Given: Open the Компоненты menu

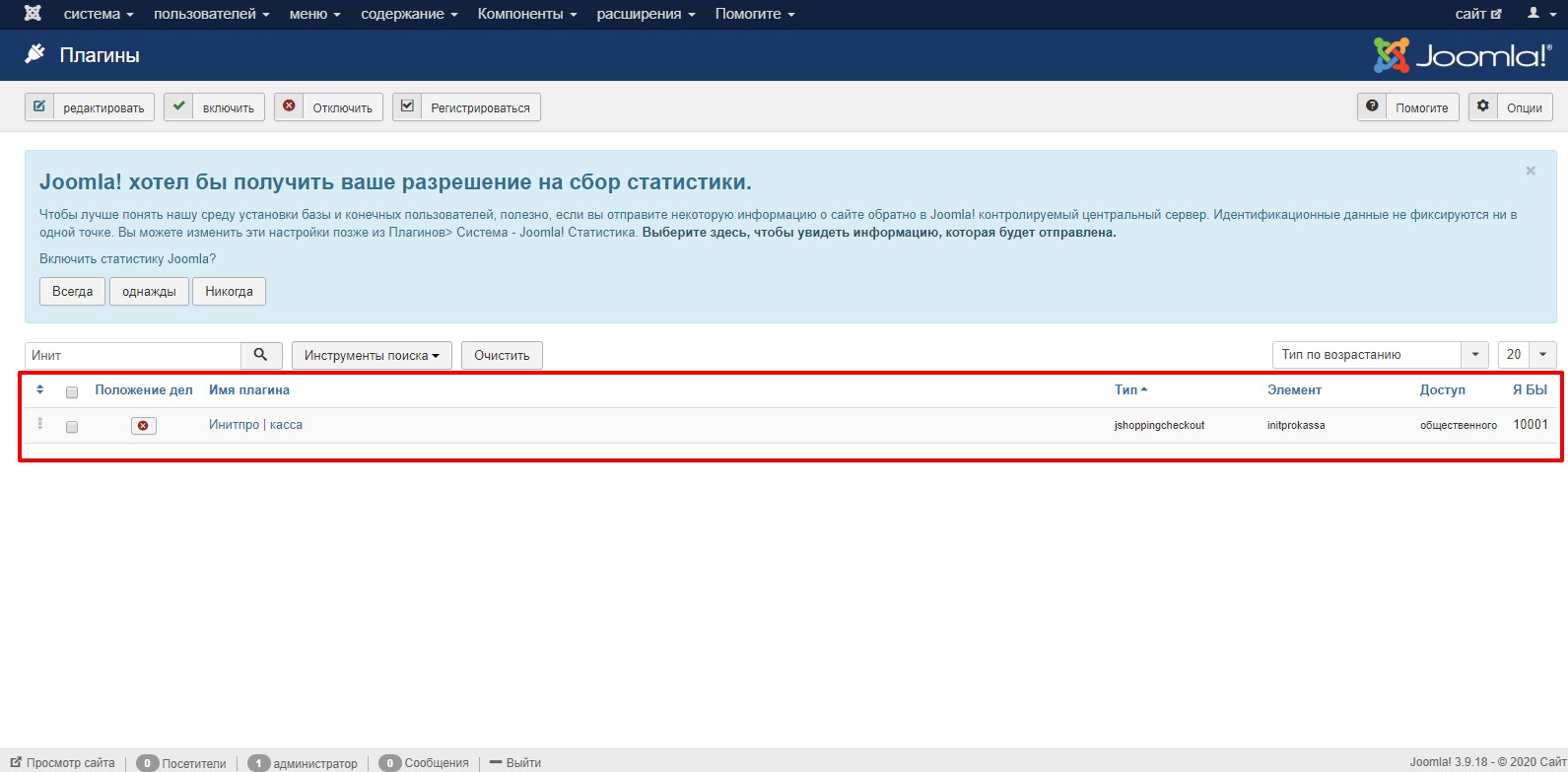Looking at the screenshot, I should 527,14.
